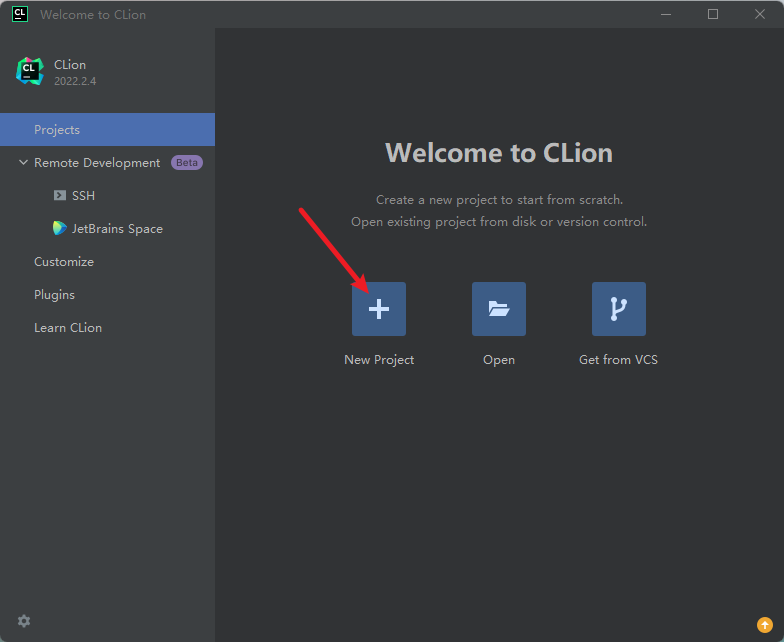Image resolution: width=784 pixels, height=642 pixels.
Task: Click the Get from VCS branch icon
Action: [618, 308]
